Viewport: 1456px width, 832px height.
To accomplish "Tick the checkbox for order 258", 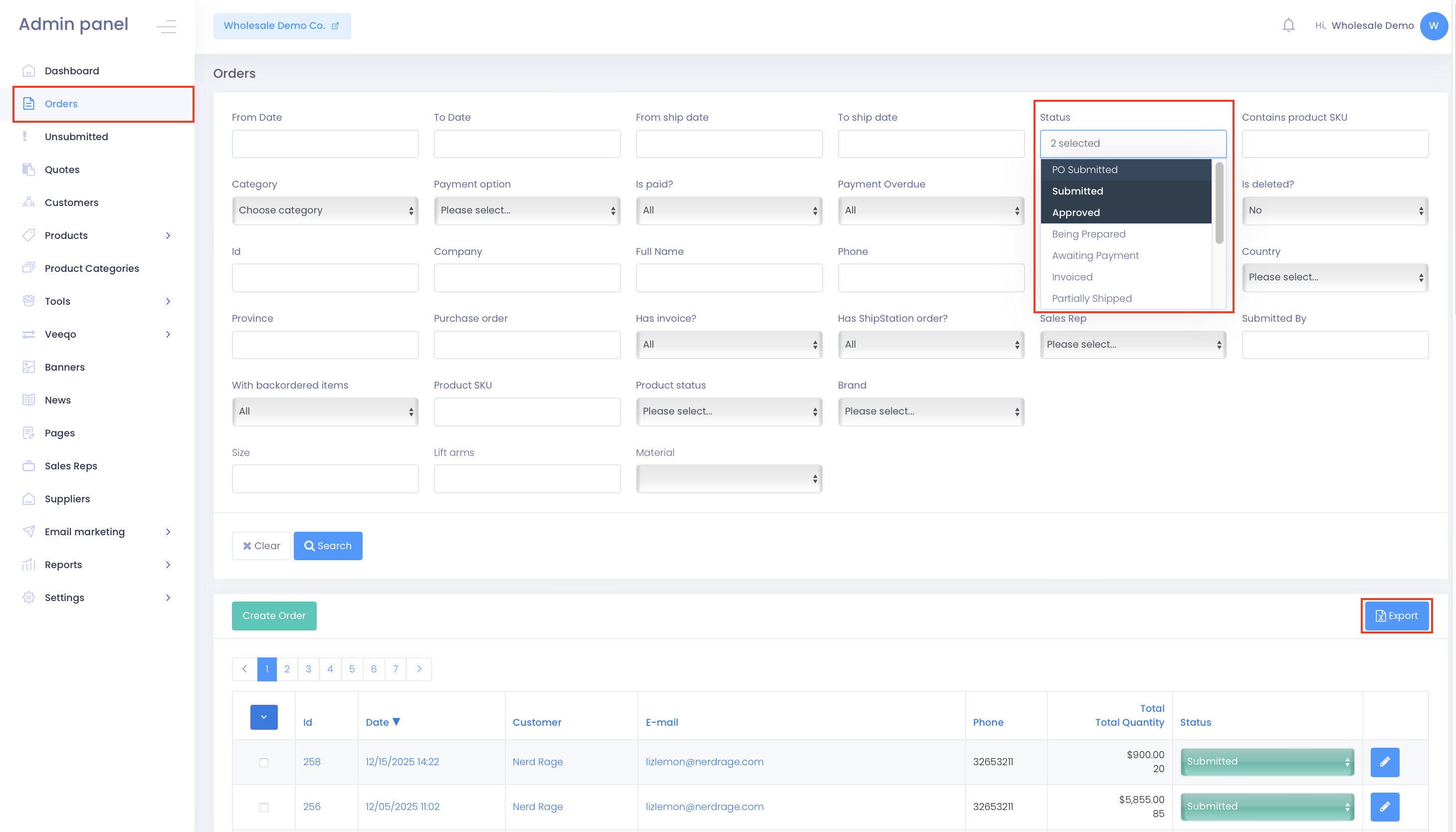I will click(263, 762).
